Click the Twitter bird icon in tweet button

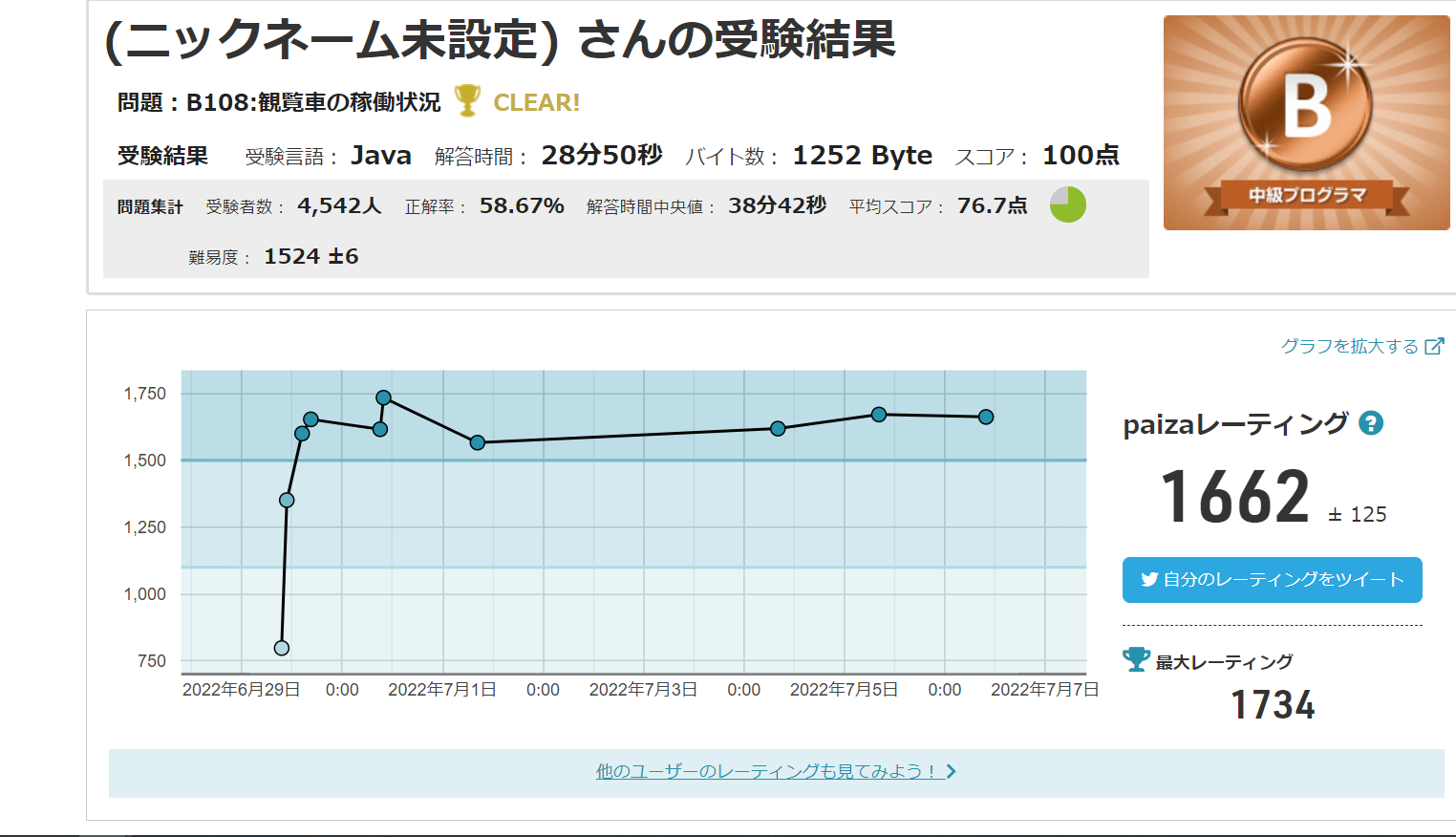pos(1149,579)
